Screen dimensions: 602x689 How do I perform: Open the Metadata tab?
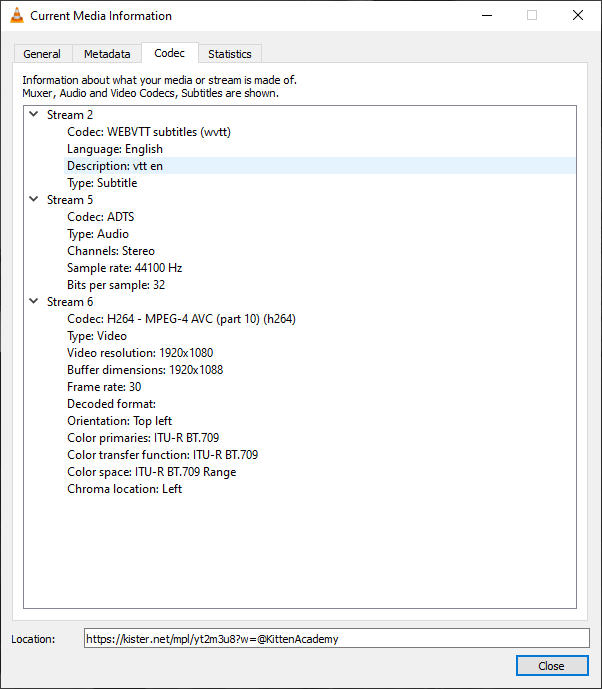coord(106,54)
